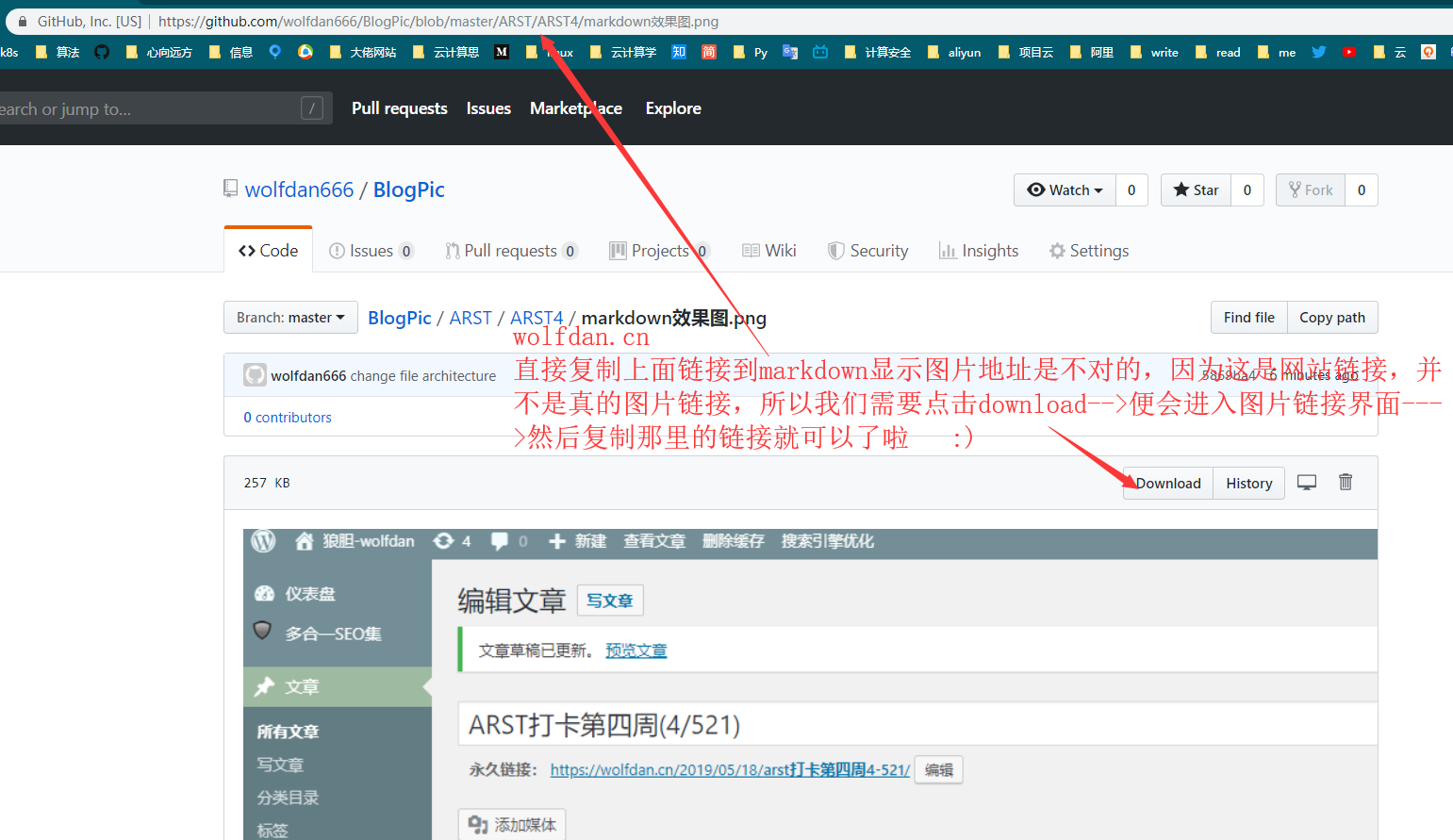This screenshot has height=840, width=1453.
Task: Open the 算法 bookmark folder
Action: pyautogui.click(x=58, y=52)
